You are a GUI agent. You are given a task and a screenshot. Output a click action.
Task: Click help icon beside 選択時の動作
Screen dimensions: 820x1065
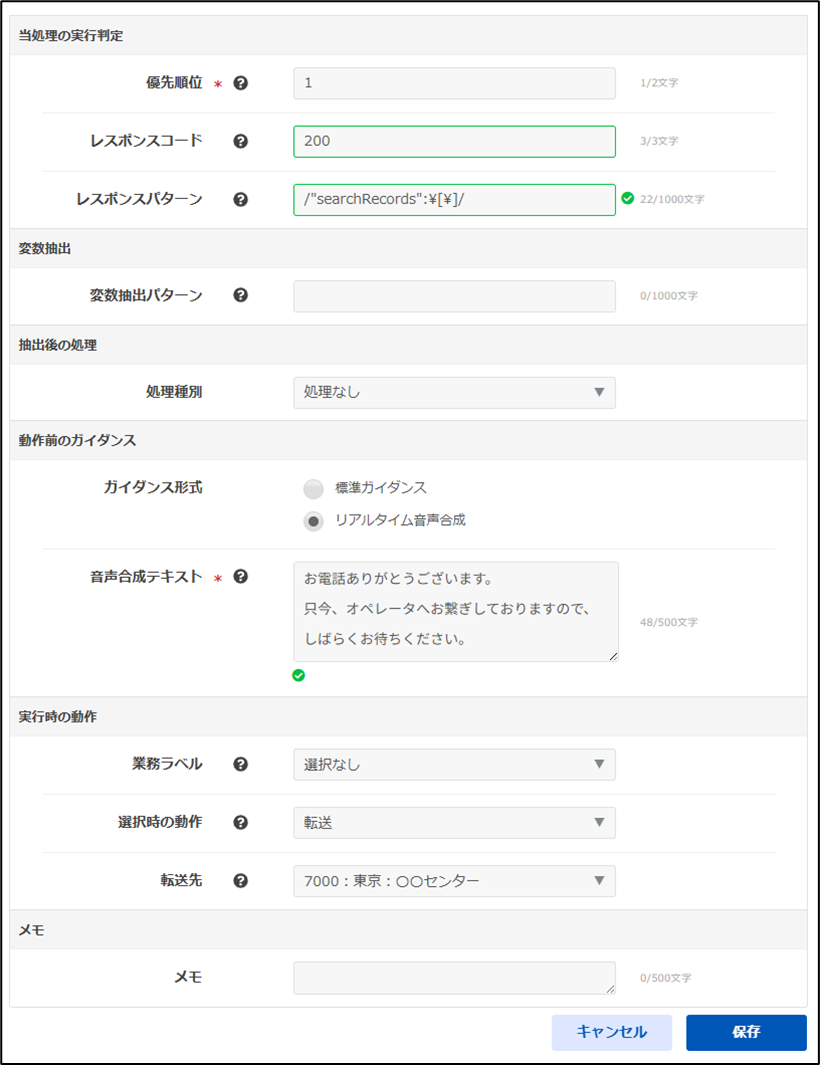point(240,822)
